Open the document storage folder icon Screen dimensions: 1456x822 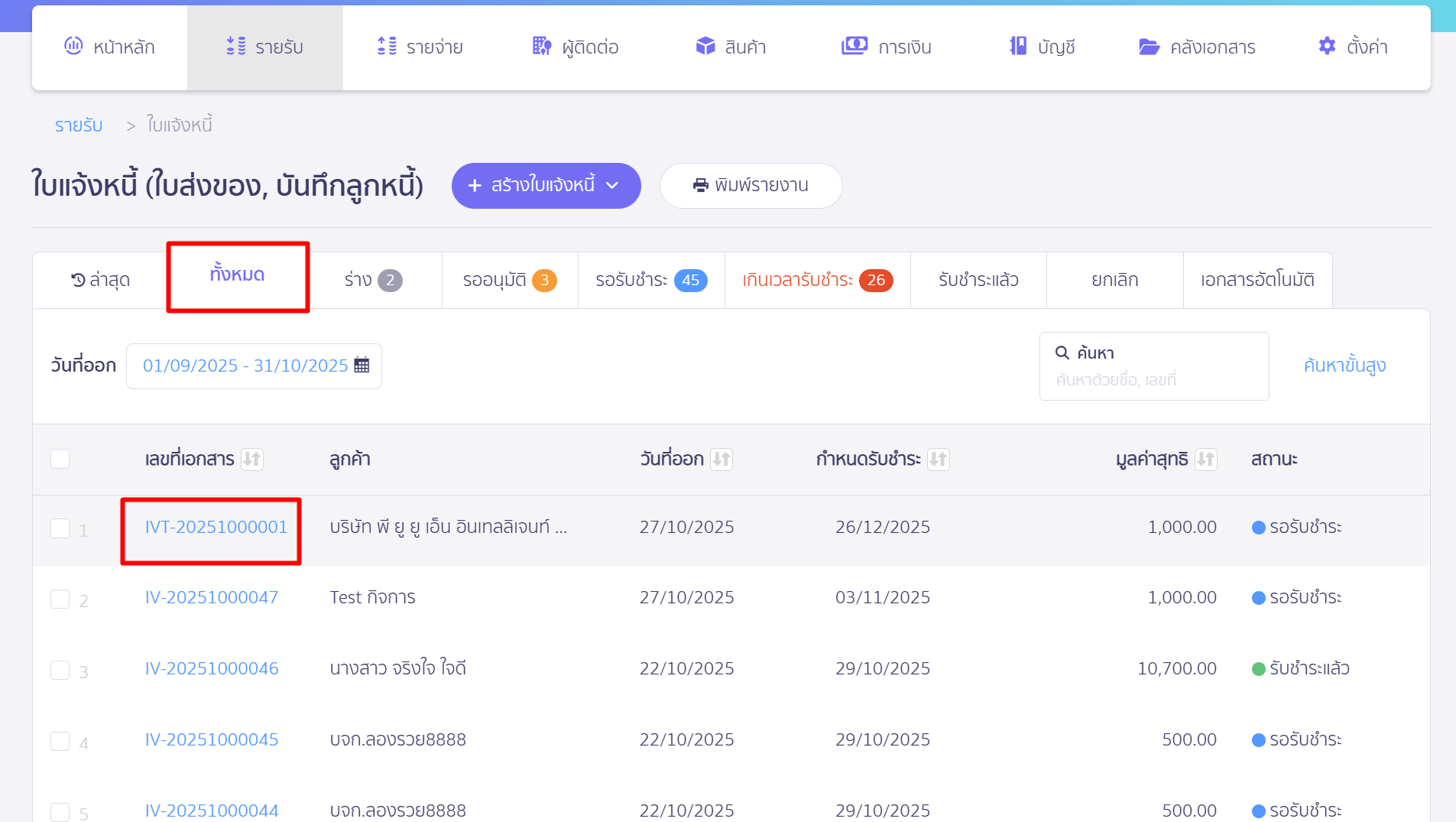click(1149, 47)
